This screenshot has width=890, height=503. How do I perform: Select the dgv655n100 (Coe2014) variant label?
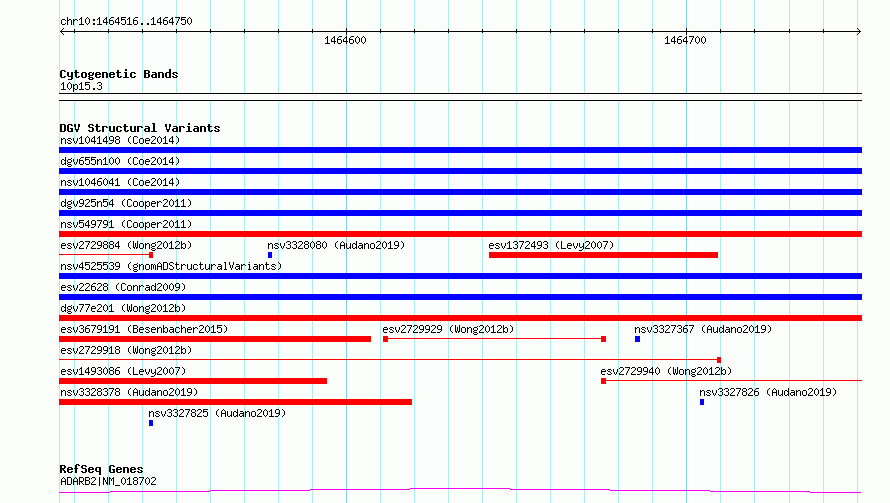pos(120,161)
